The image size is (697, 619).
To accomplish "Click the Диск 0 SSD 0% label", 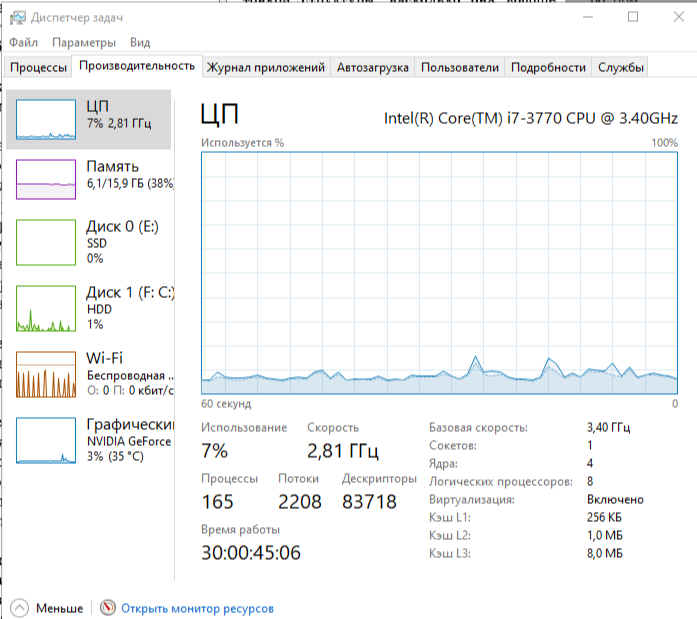I will 122,242.
